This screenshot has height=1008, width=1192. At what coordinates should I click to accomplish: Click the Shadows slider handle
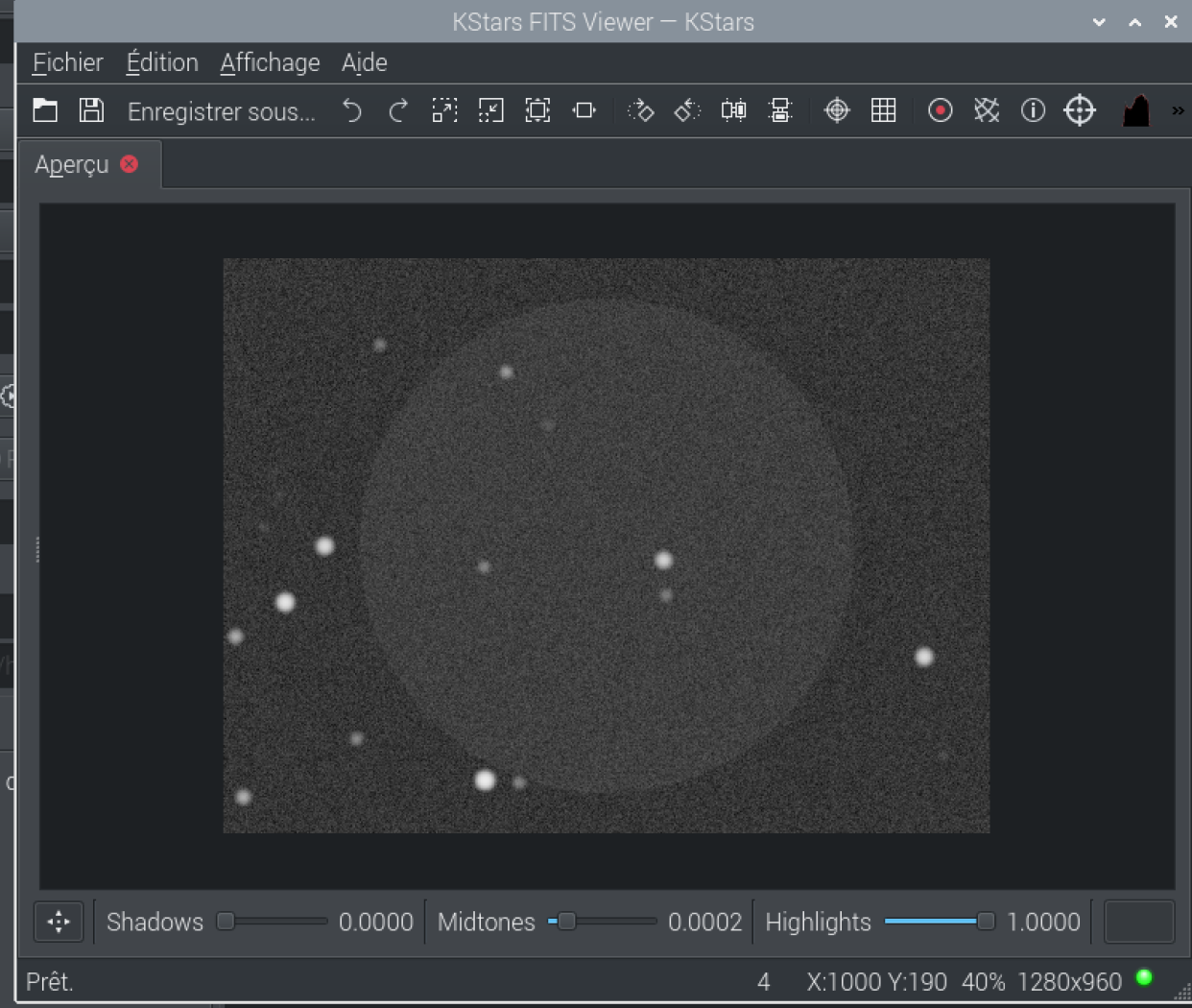[226, 922]
